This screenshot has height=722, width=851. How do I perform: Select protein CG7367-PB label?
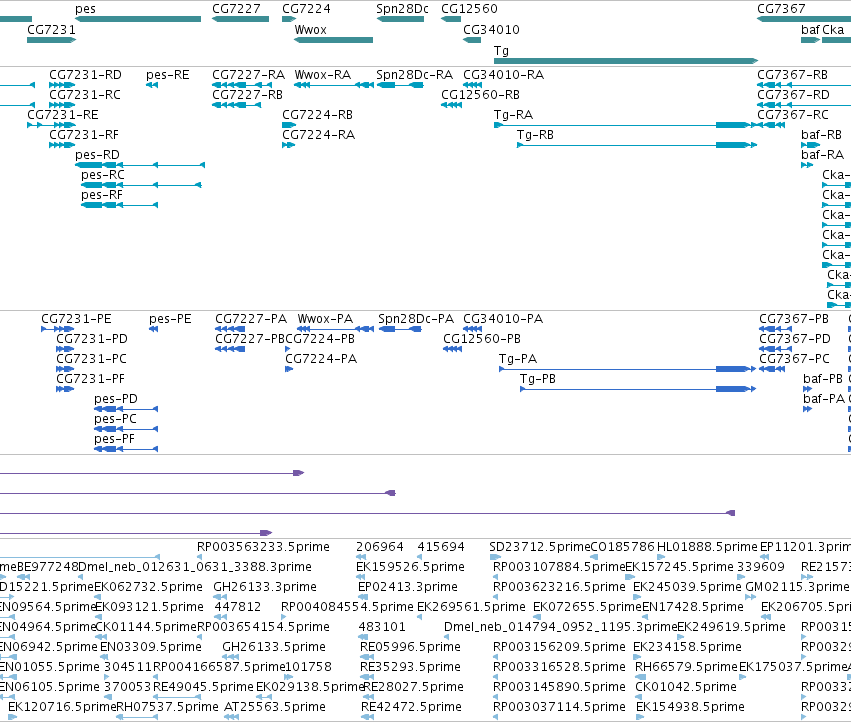tap(794, 319)
